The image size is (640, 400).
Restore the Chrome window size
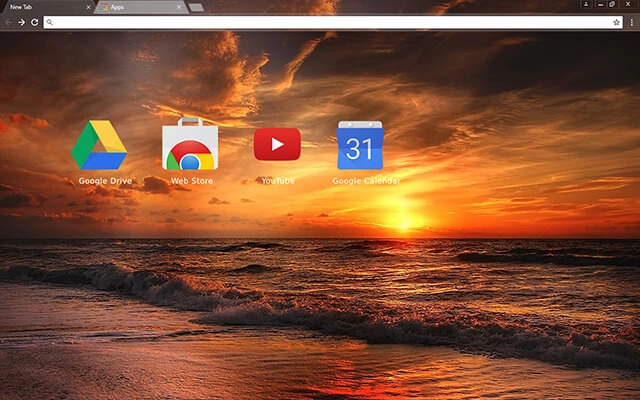[x=612, y=4]
